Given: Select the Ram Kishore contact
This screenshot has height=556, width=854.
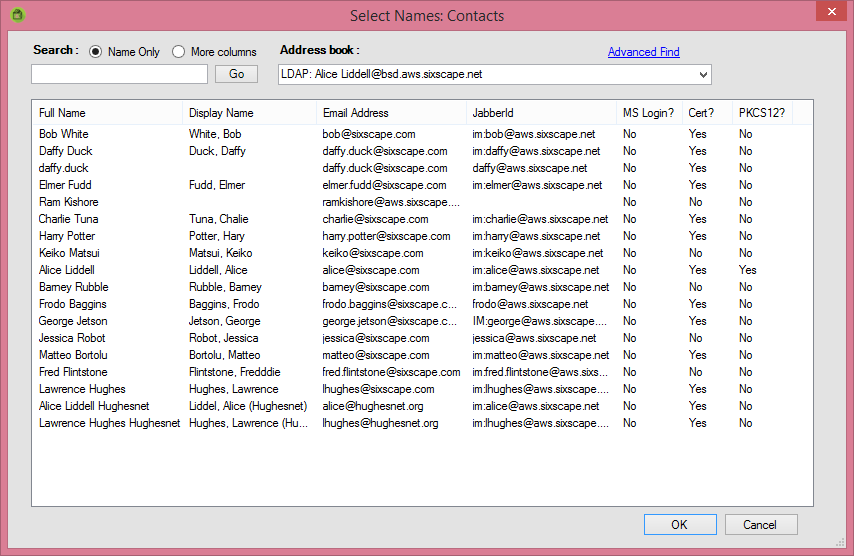Looking at the screenshot, I should pyautogui.click(x=68, y=202).
